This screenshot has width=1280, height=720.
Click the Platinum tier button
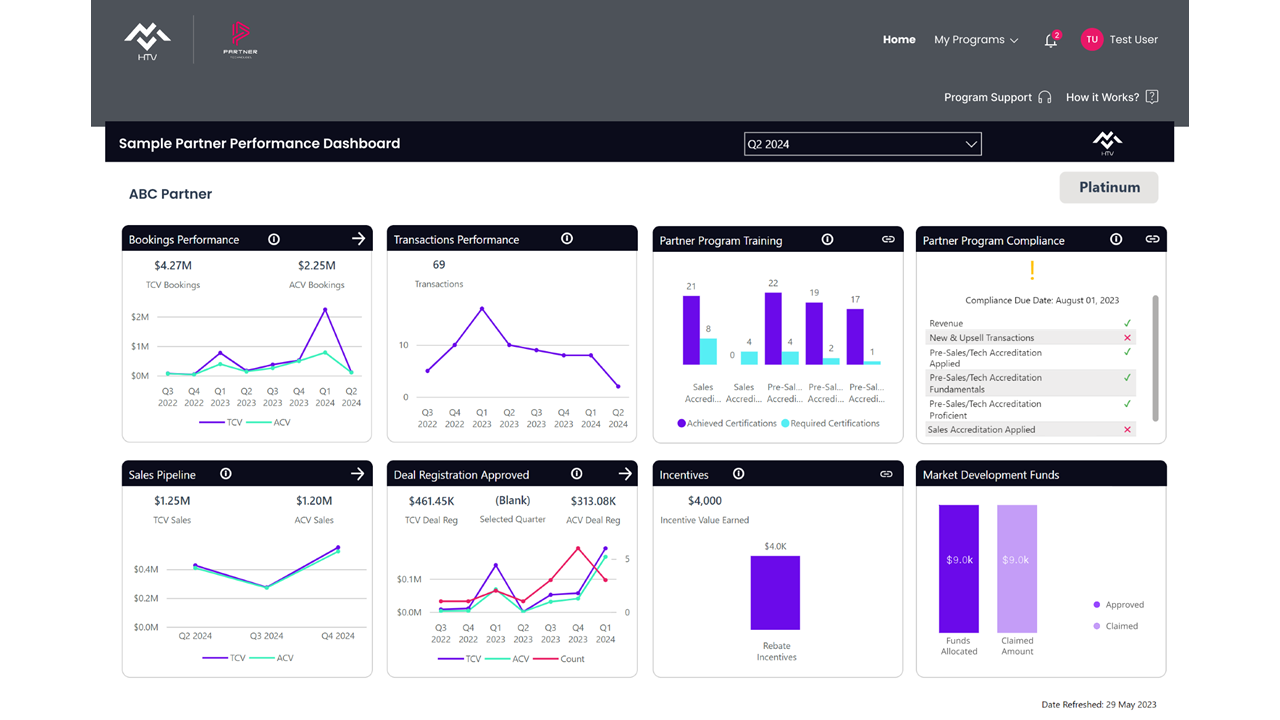tap(1109, 187)
